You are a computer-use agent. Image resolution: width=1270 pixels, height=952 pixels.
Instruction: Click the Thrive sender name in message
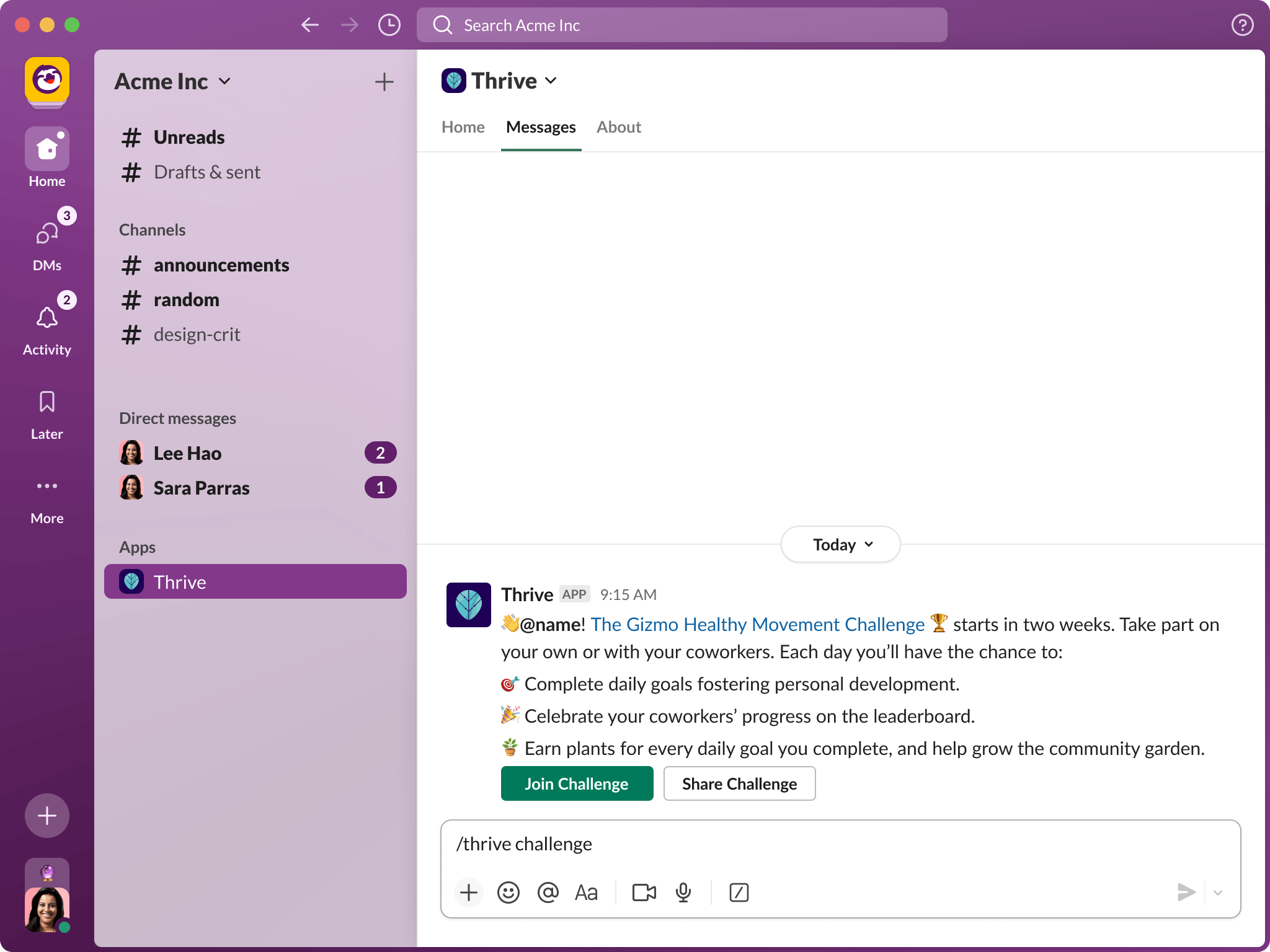pyautogui.click(x=527, y=594)
